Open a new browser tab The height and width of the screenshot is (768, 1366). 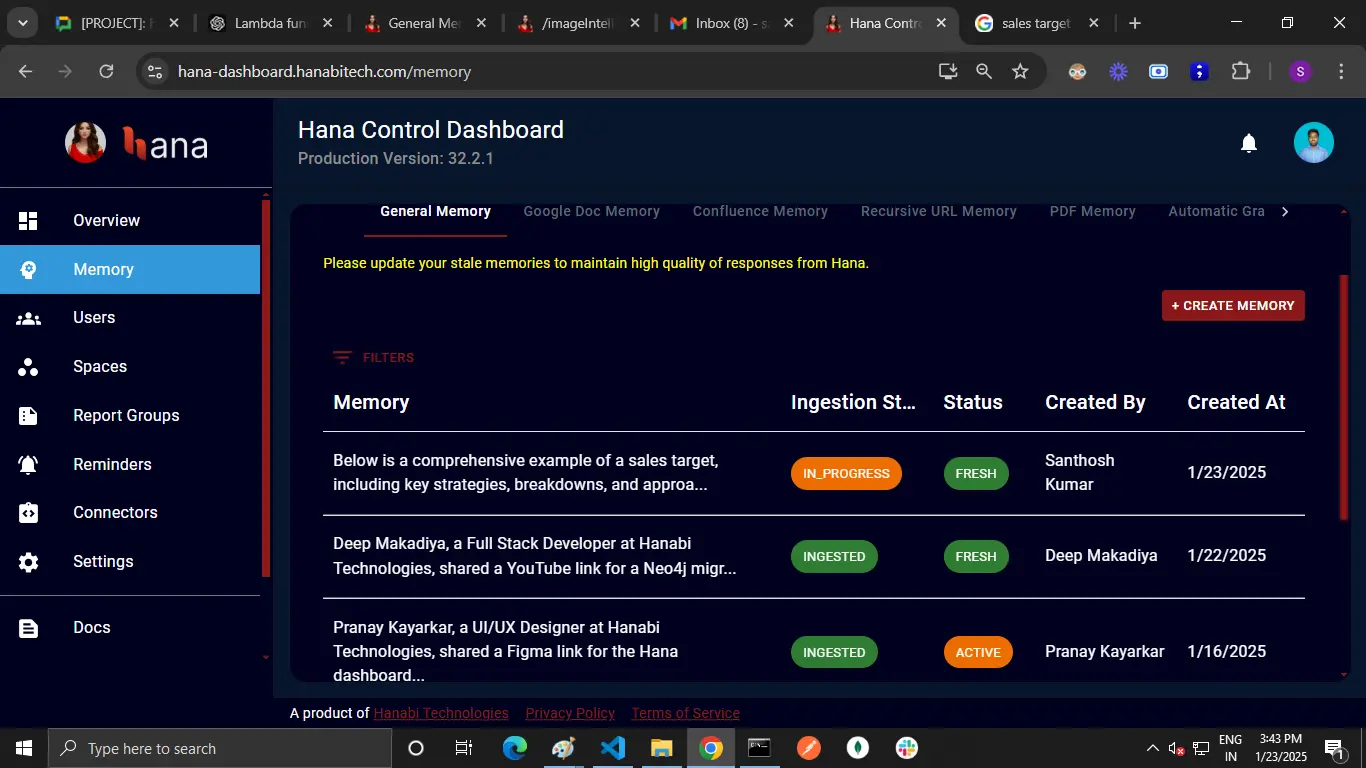point(1134,23)
